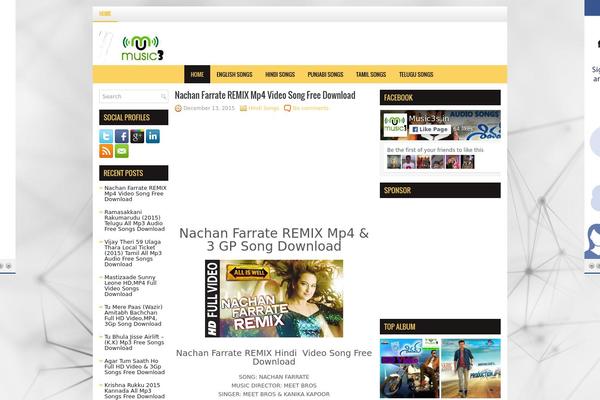Open the email subscription icon
The image size is (600, 400).
click(x=122, y=151)
